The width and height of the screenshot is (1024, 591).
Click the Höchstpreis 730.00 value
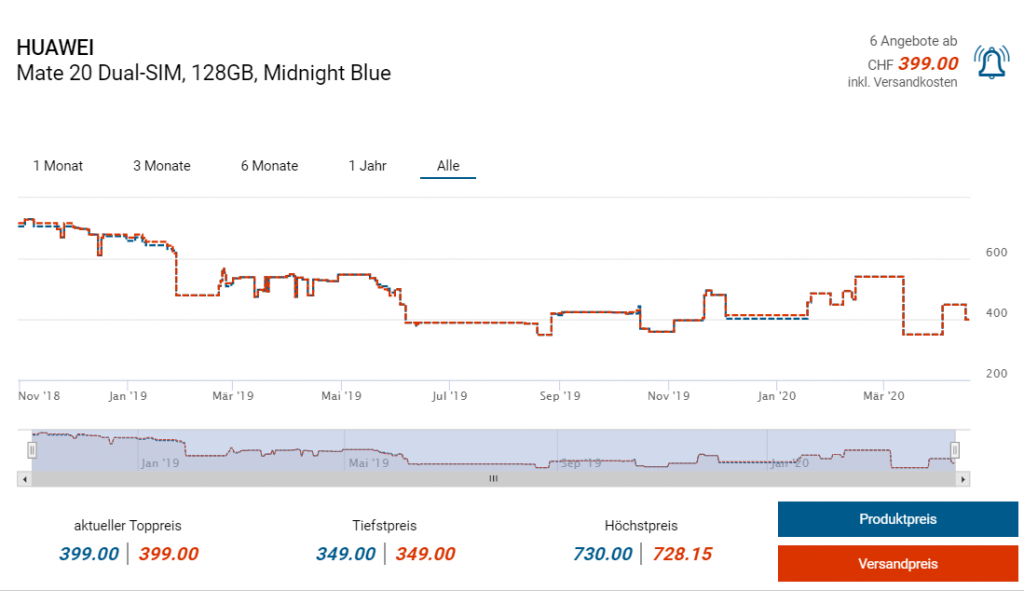[603, 554]
